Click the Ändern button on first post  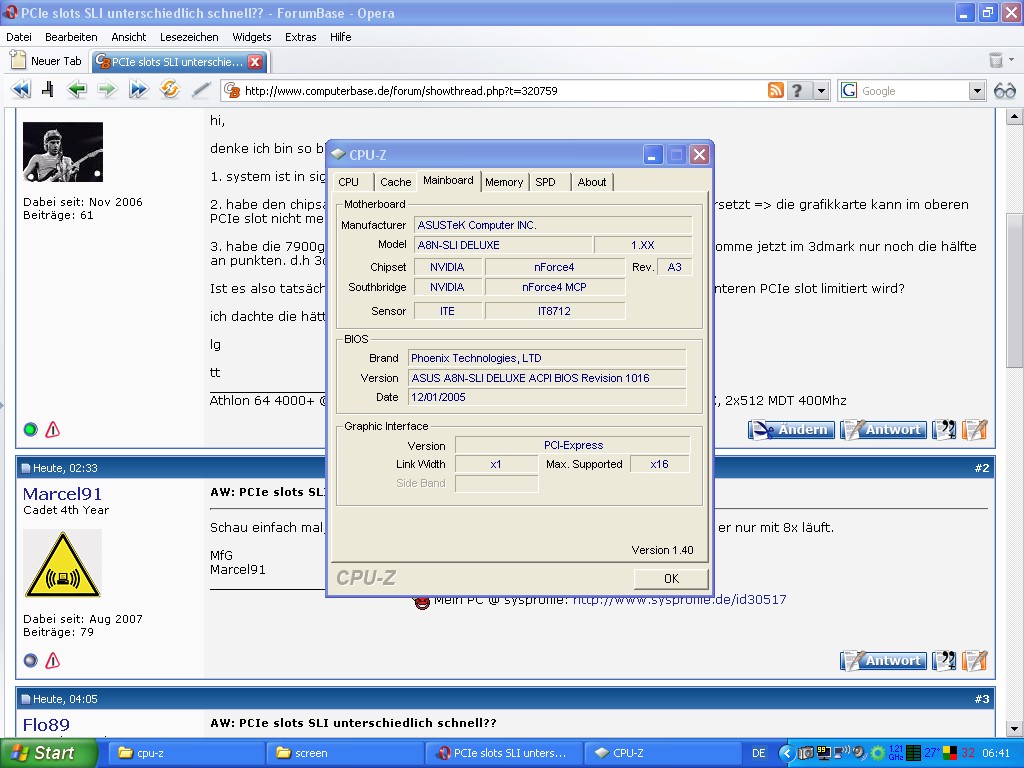tap(791, 430)
